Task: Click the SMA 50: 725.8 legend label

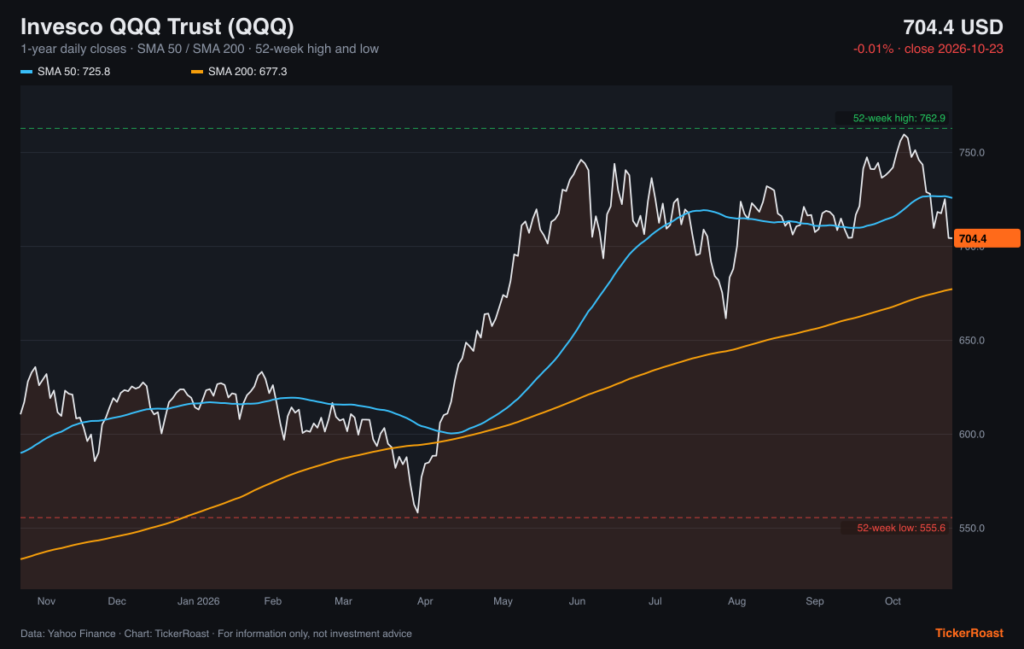Action: [x=74, y=72]
